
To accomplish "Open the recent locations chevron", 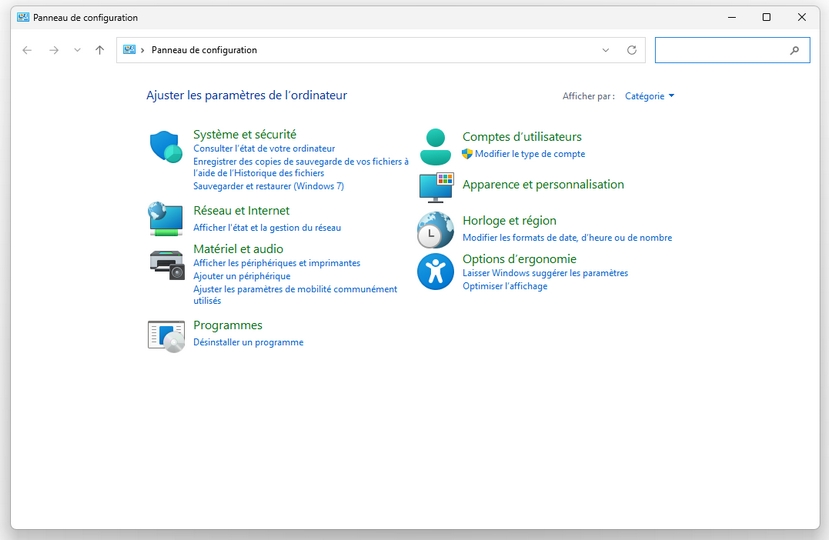I will [77, 50].
